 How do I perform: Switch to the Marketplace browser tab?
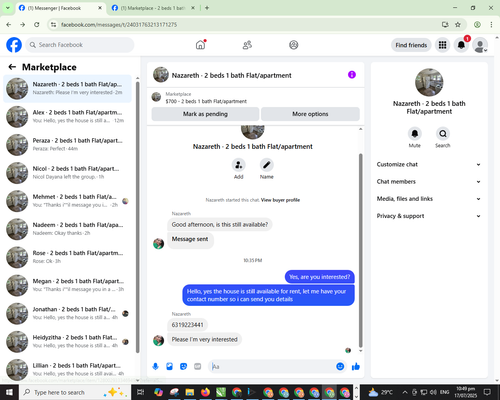click(153, 8)
